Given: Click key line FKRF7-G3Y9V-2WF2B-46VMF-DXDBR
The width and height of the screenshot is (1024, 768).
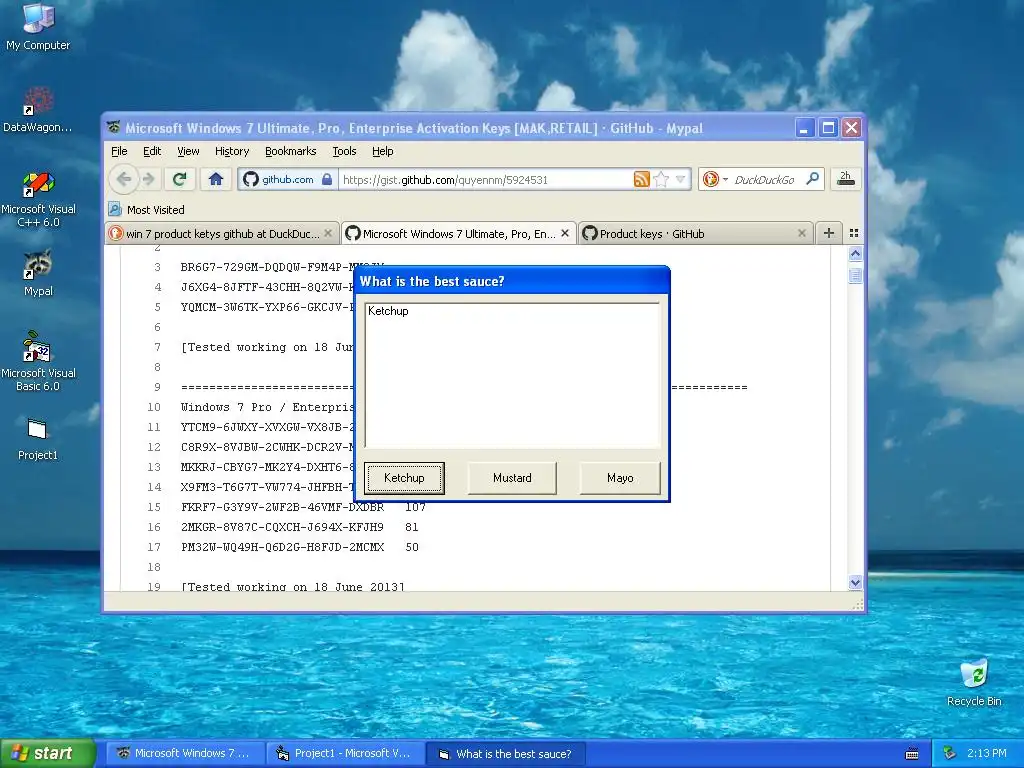Looking at the screenshot, I should point(282,507).
